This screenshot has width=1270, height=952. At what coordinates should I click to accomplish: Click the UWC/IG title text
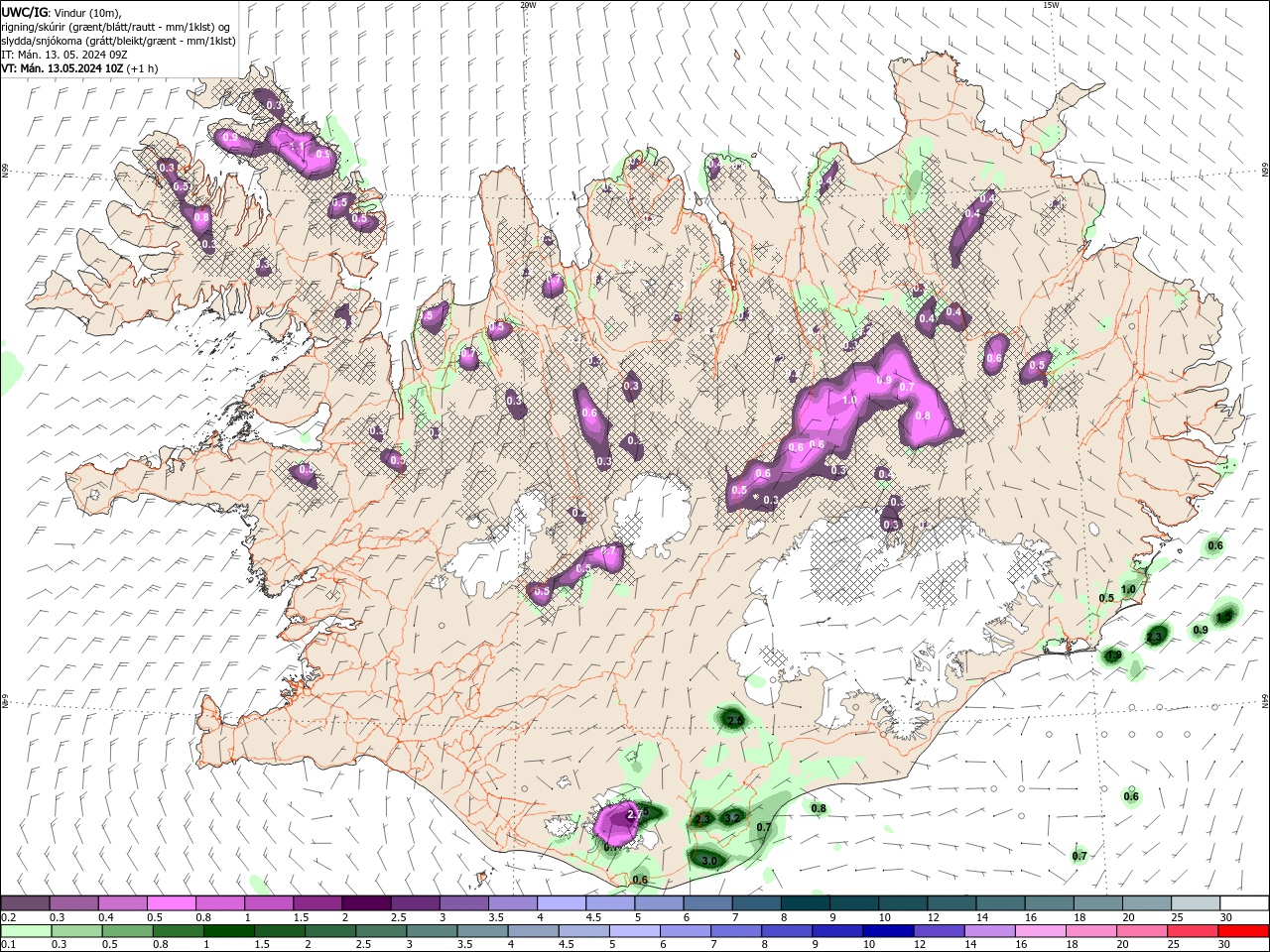click(x=24, y=12)
